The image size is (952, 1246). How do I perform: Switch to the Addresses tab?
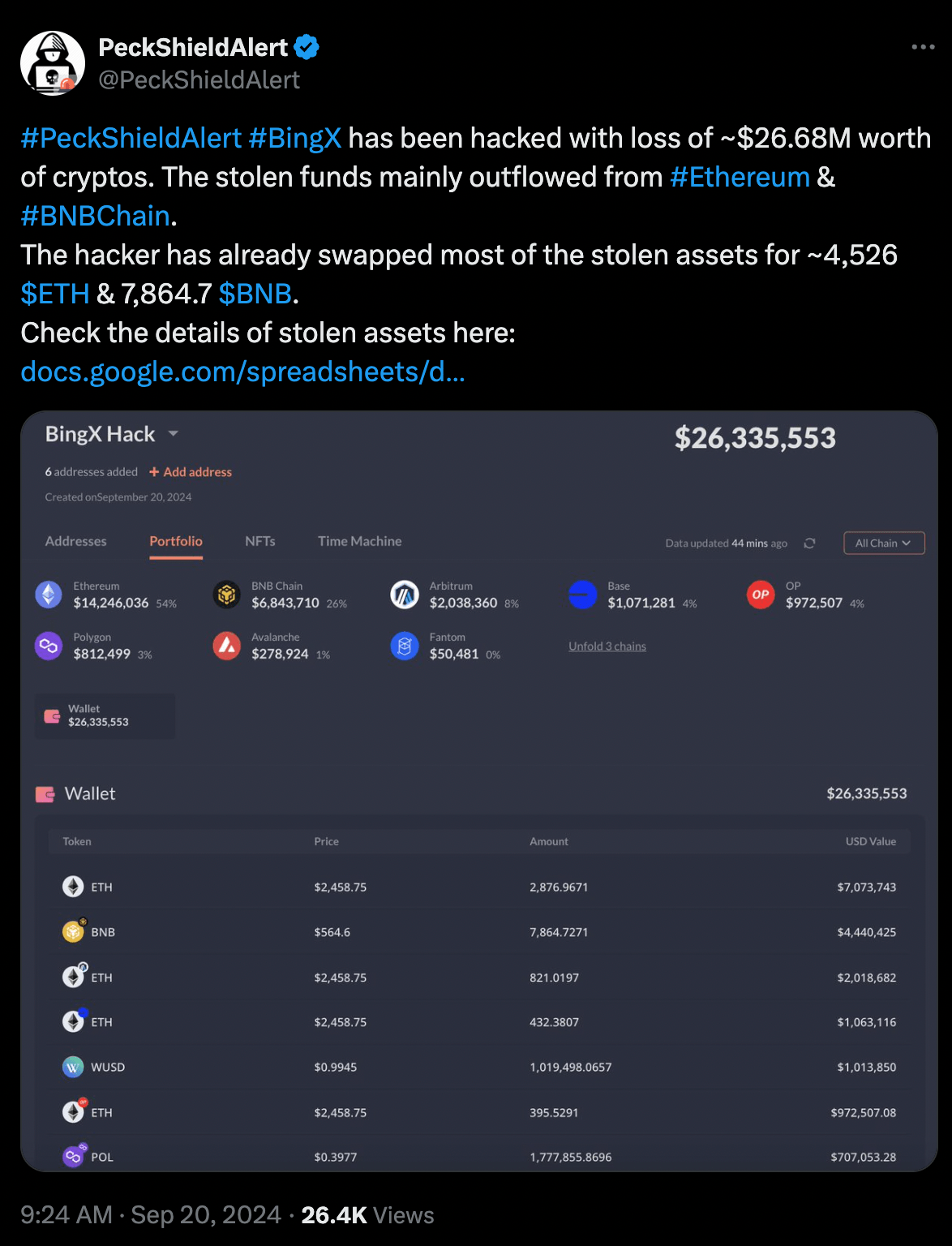click(76, 541)
